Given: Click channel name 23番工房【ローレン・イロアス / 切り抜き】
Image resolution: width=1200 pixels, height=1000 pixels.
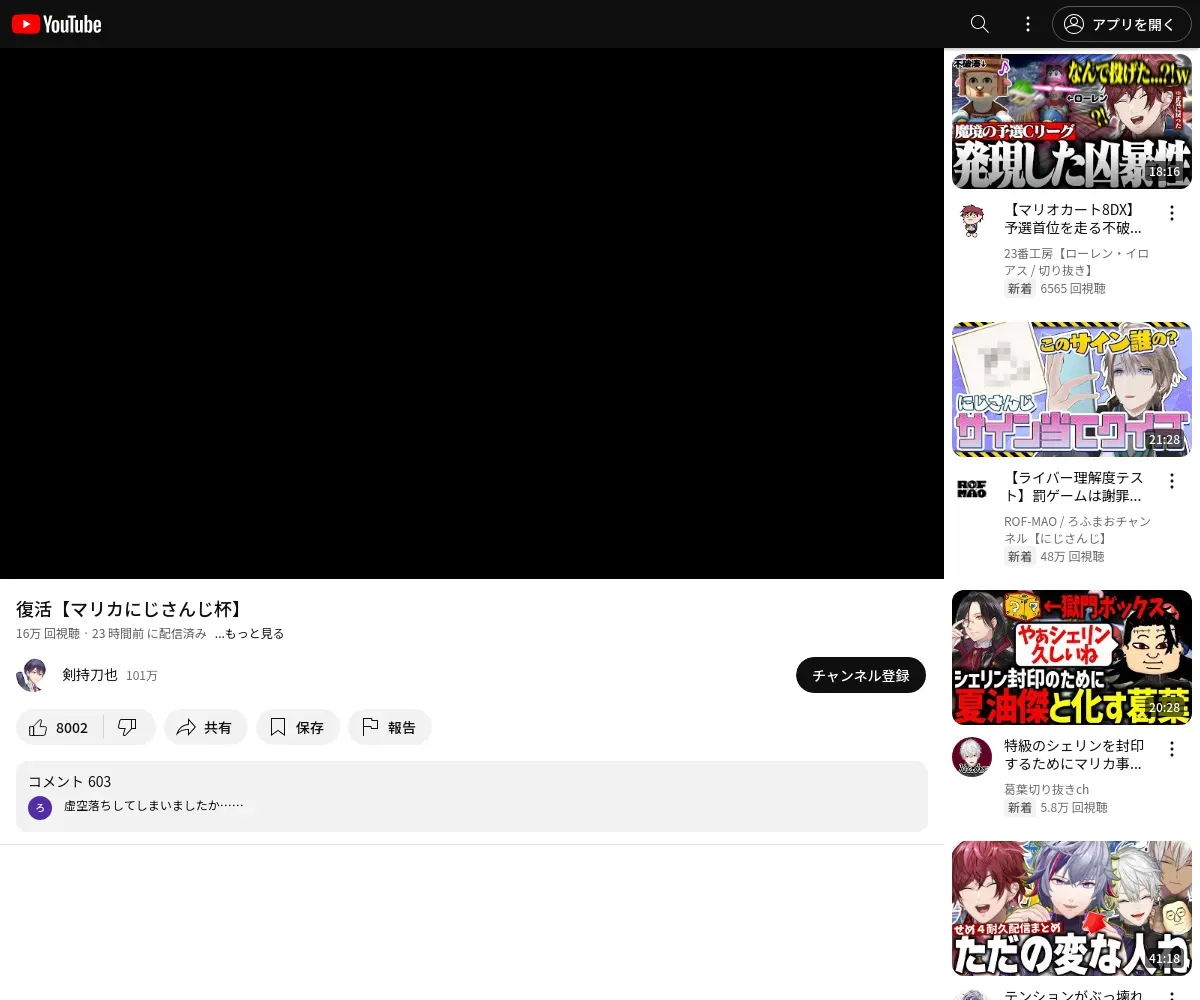Looking at the screenshot, I should click(1076, 262).
